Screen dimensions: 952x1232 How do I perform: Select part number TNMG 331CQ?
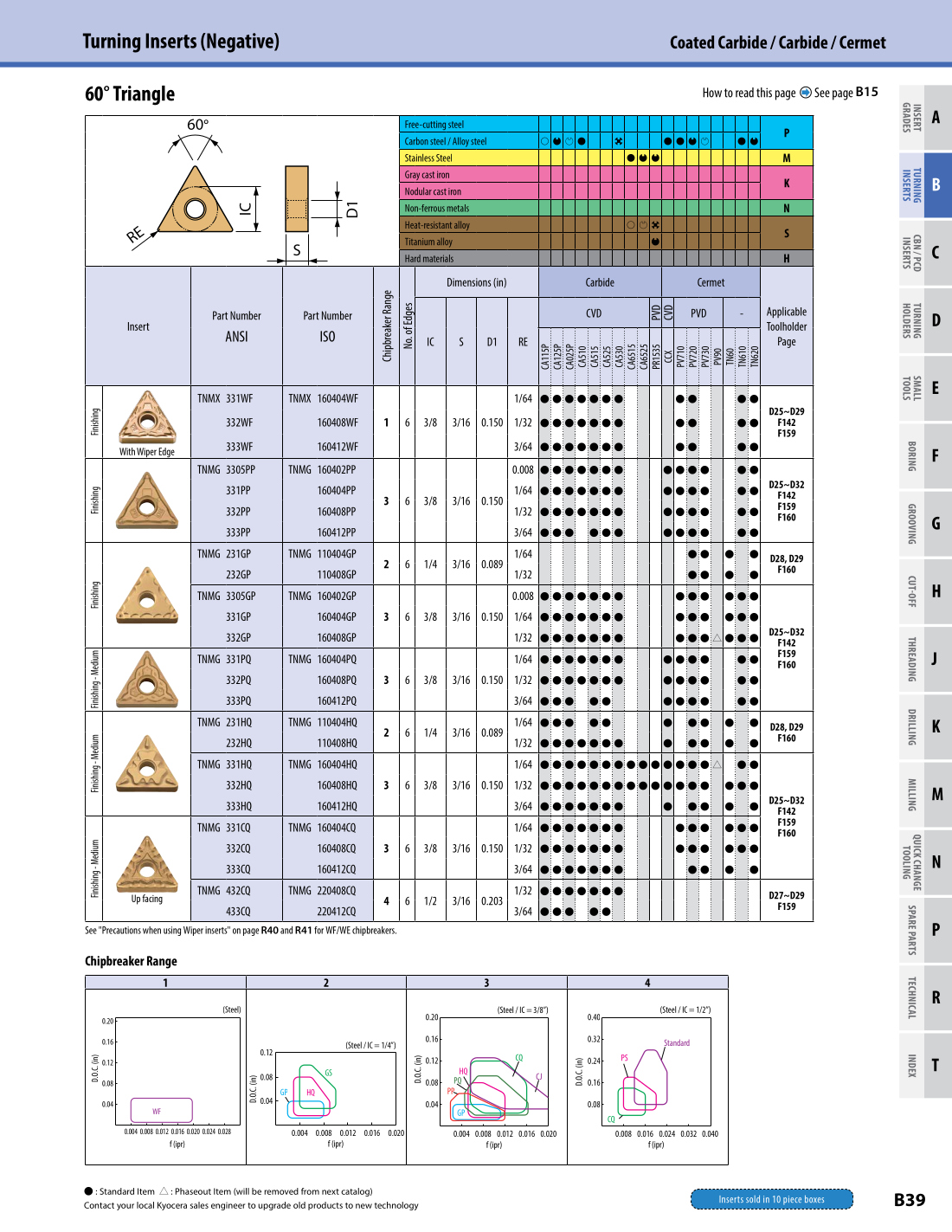point(223,829)
